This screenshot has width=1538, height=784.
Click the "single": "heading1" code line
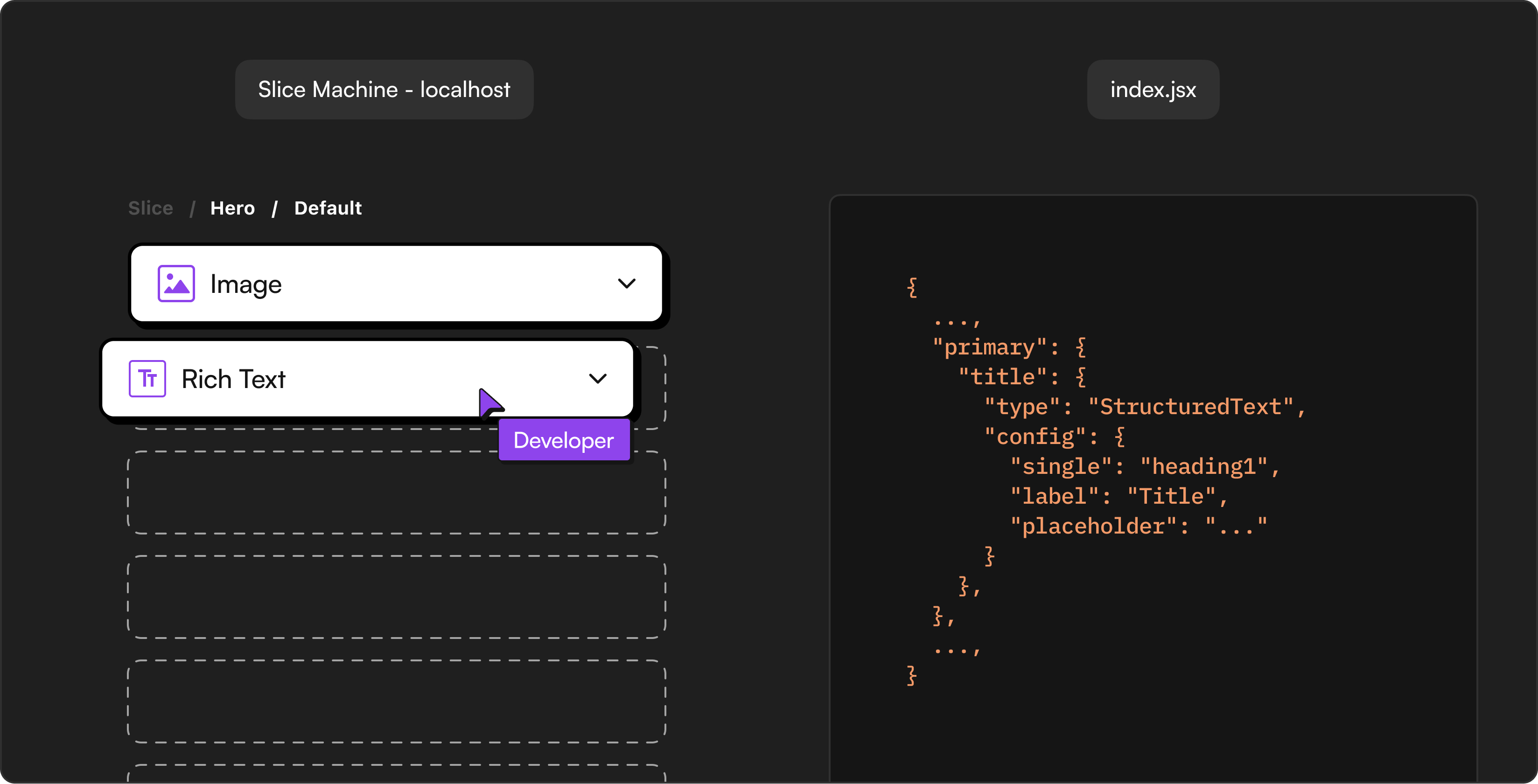coord(1145,466)
